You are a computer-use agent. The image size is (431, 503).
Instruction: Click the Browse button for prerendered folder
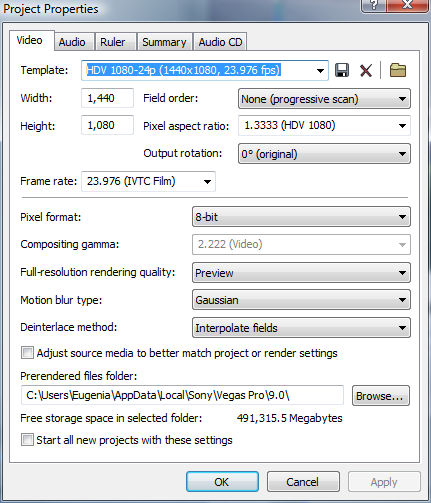tap(381, 396)
